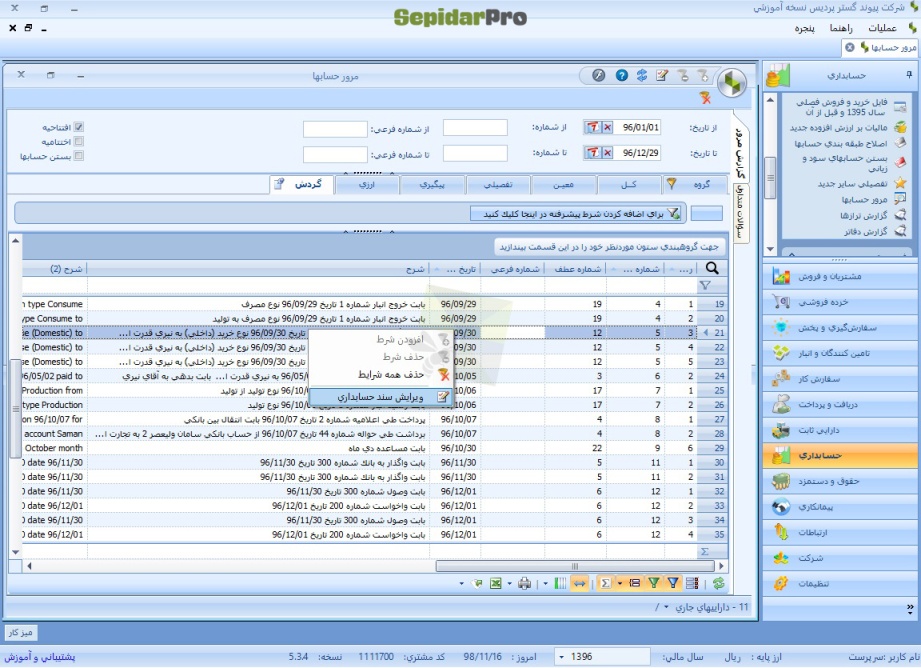Click the 'میز کار' button at bottom

point(21,633)
